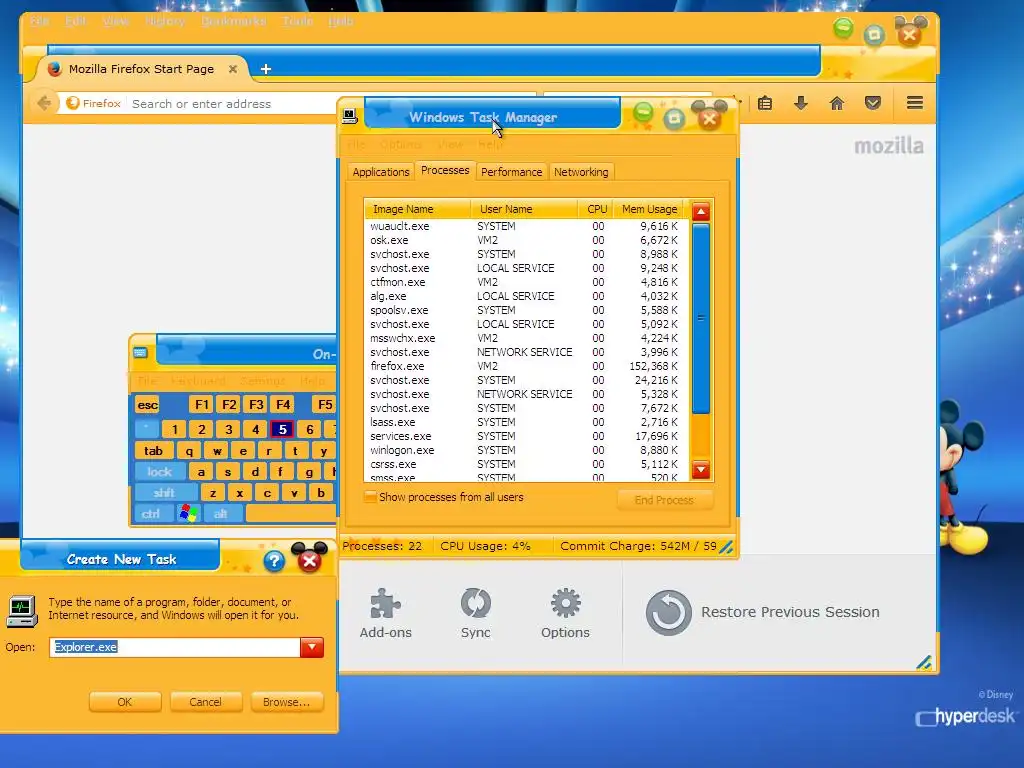This screenshot has width=1024, height=768.
Task: Sort by Mem Usage column header
Action: point(649,209)
